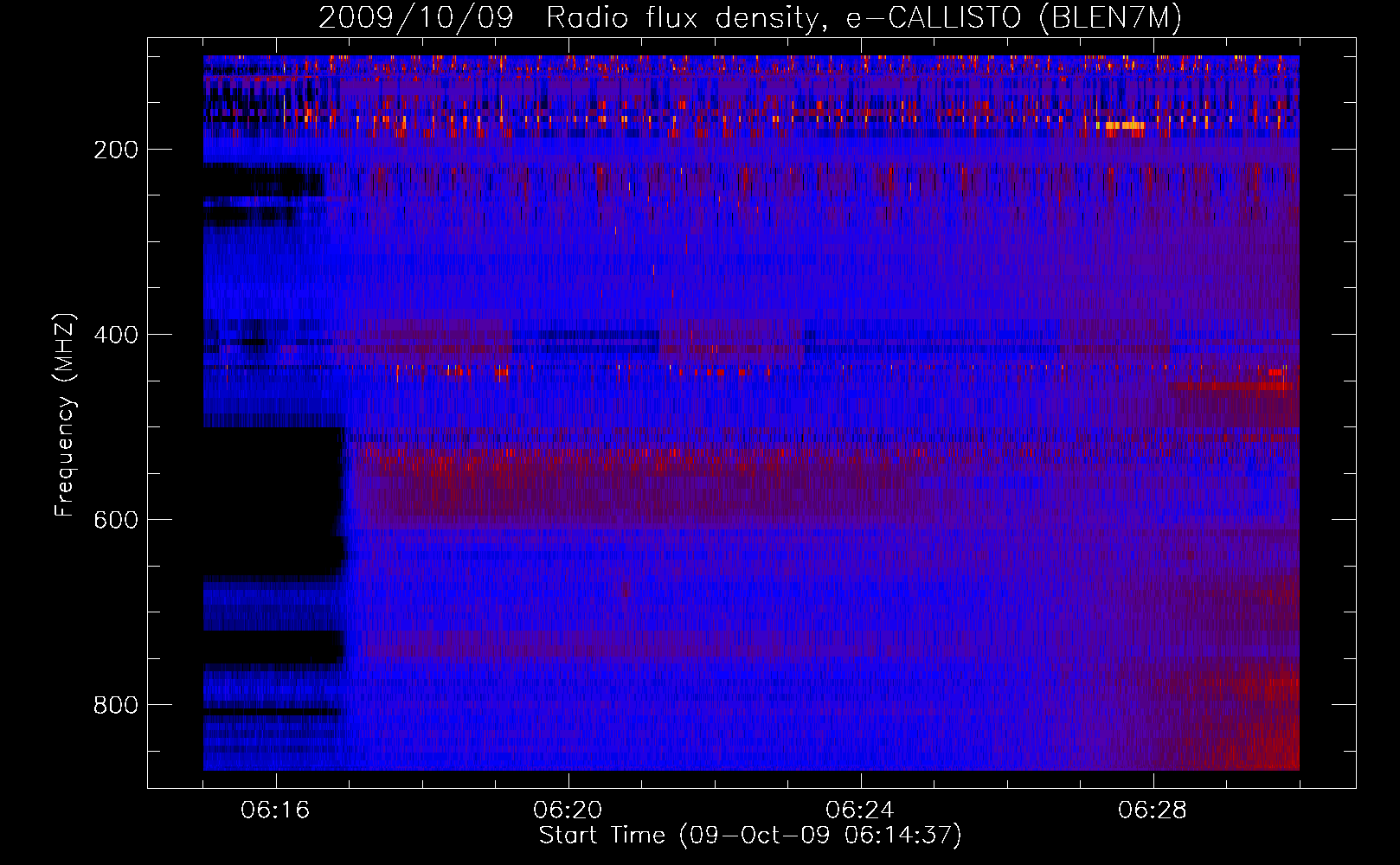Click the '400' frequency tick label
This screenshot has height=865, width=1400.
click(x=116, y=335)
